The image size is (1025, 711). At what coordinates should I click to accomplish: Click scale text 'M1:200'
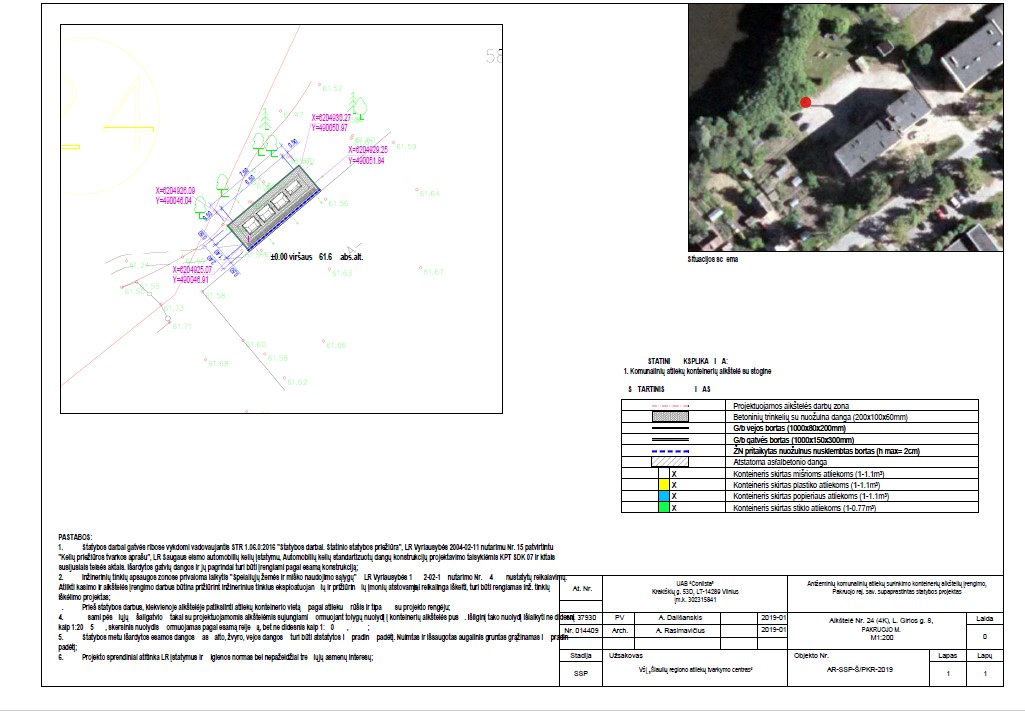[x=882, y=638]
